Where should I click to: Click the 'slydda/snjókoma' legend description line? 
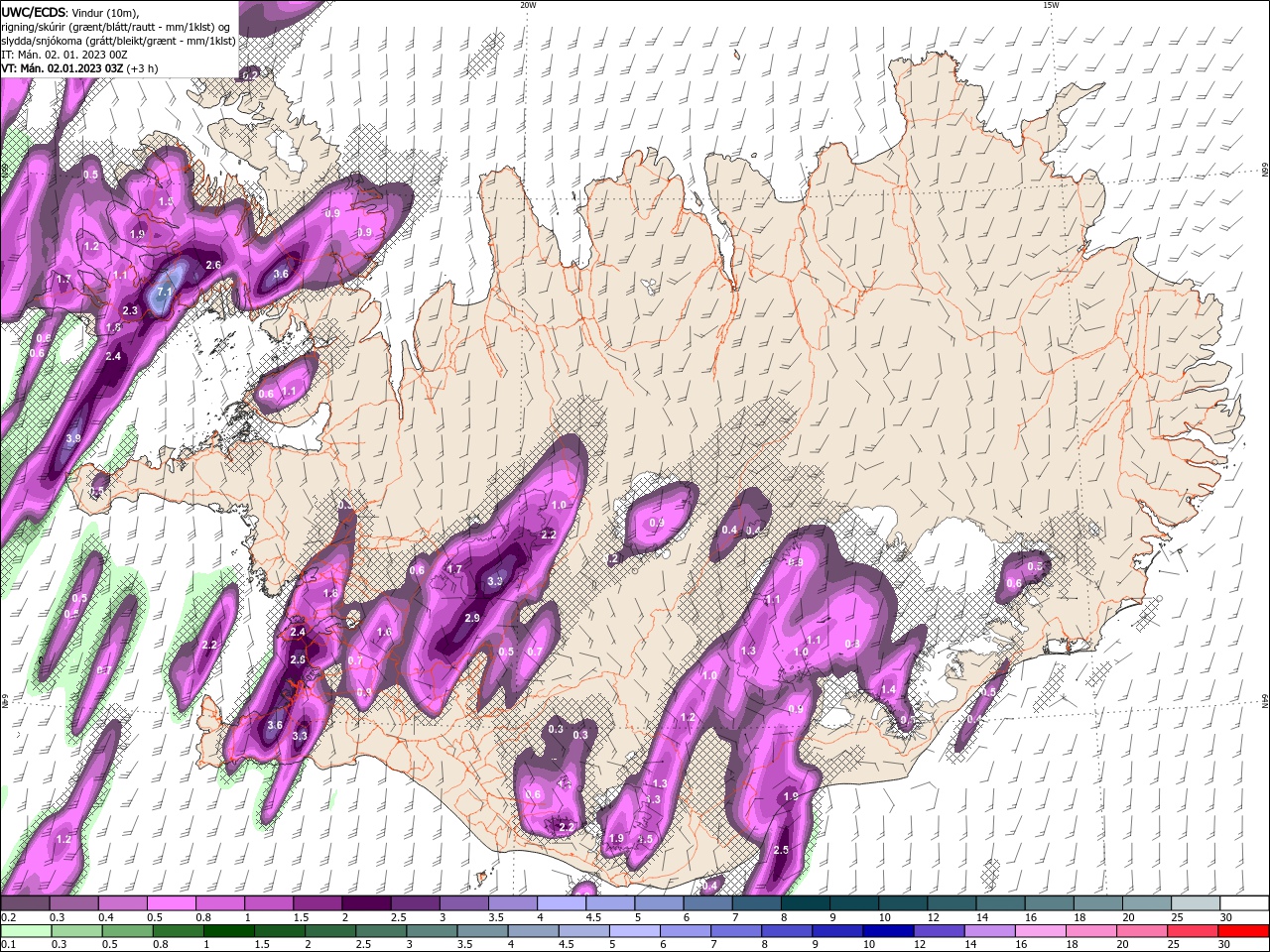pyautogui.click(x=119, y=41)
